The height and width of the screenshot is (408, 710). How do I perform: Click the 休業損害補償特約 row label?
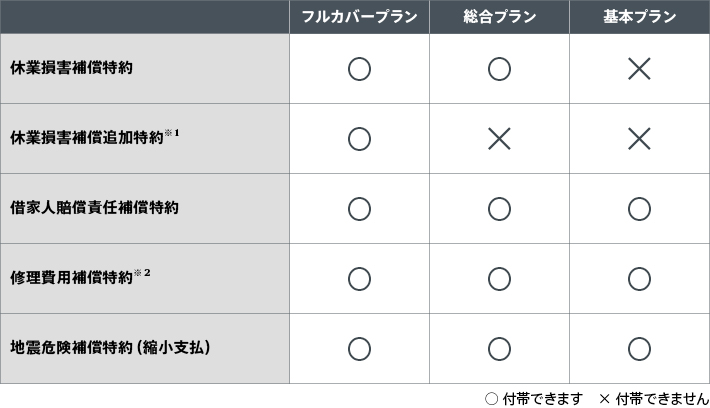(x=71, y=69)
